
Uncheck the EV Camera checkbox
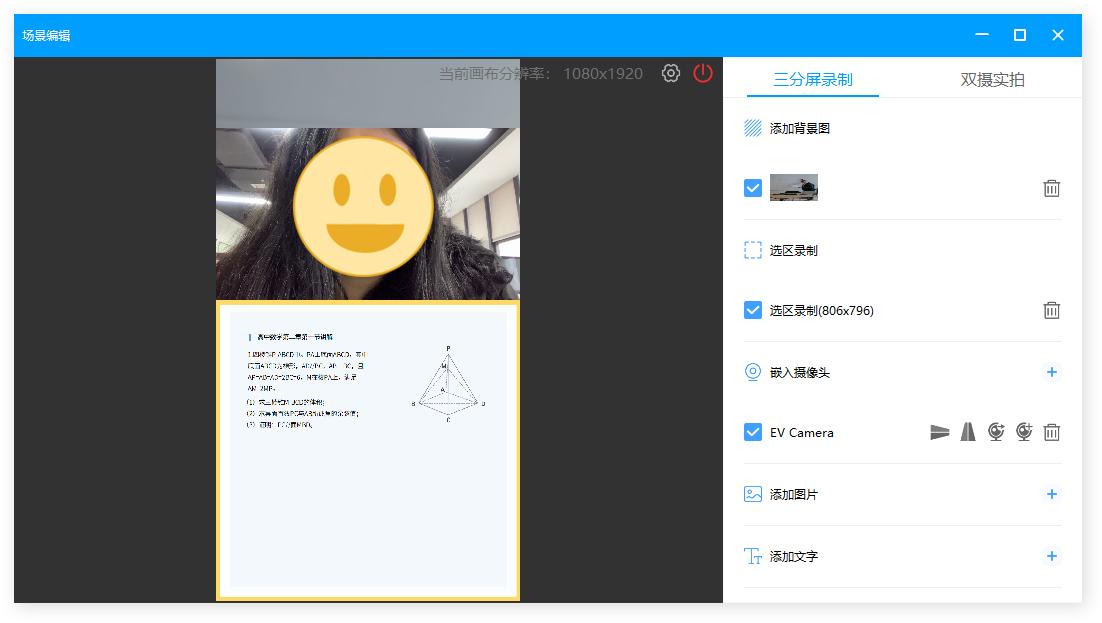point(752,432)
